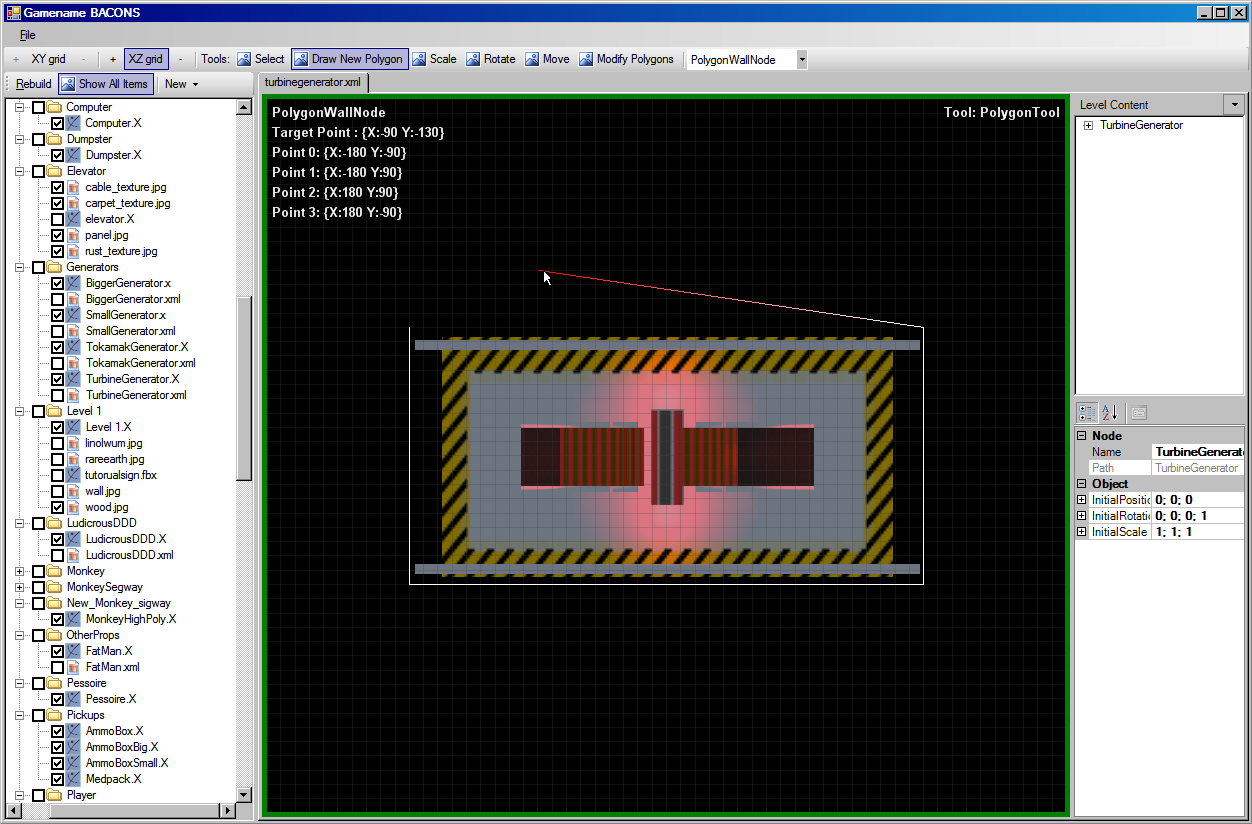Check the Monkey folder checkbox
Image resolution: width=1252 pixels, height=824 pixels.
coord(38,571)
